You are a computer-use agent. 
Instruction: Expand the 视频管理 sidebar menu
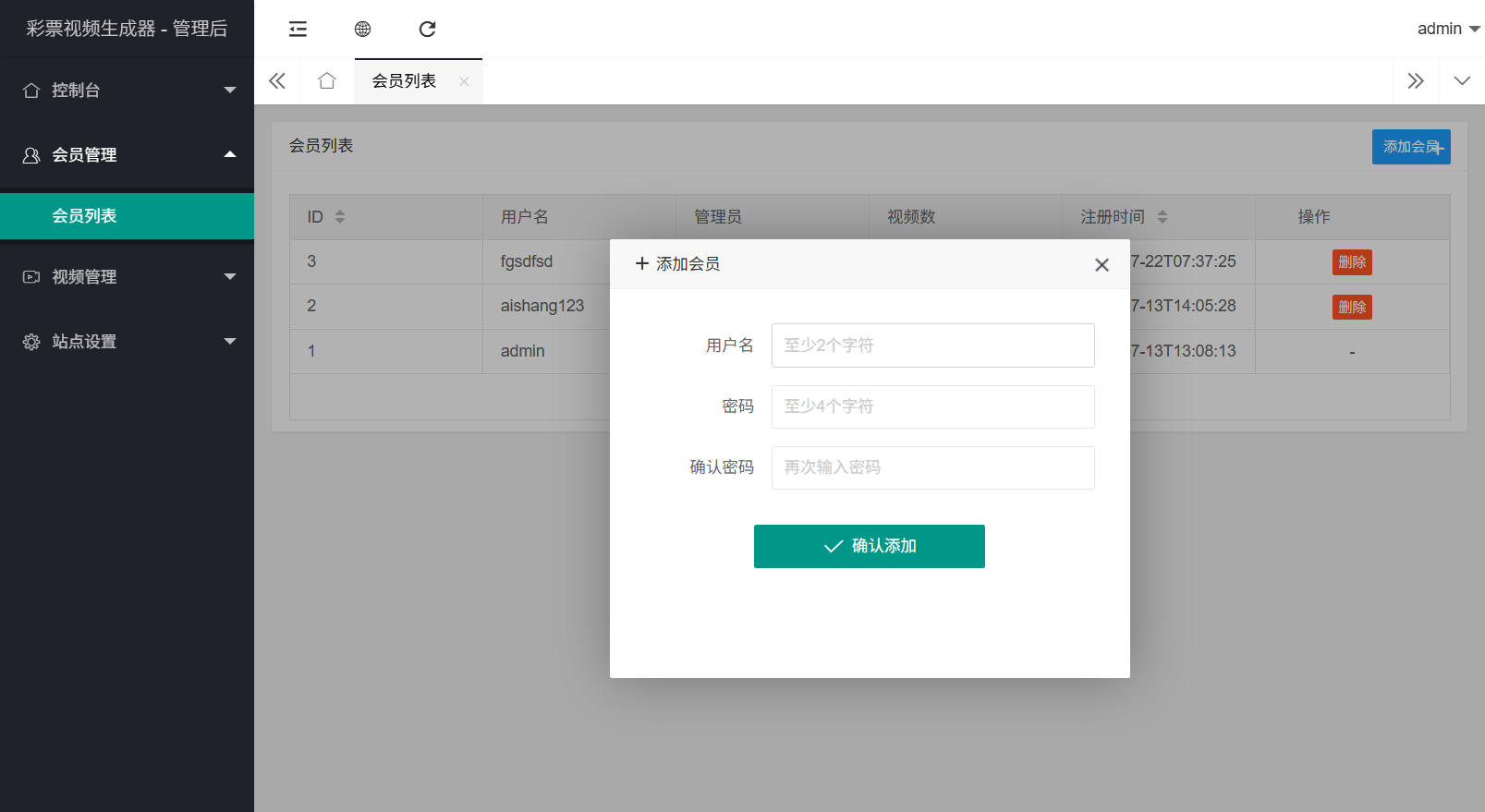(x=128, y=277)
